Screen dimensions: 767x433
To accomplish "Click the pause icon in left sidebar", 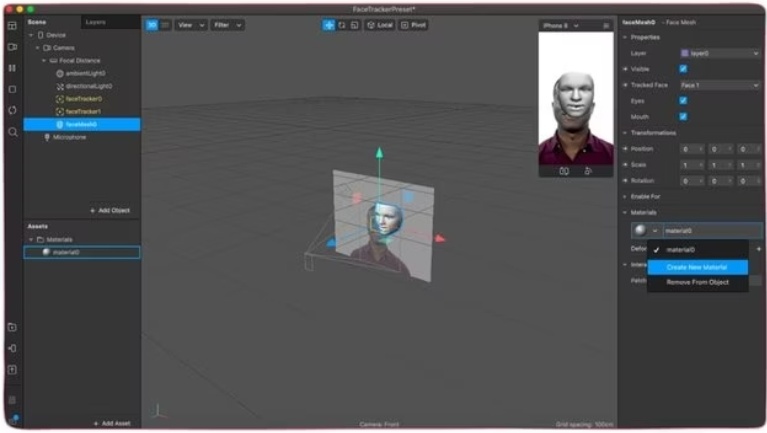I will tap(12, 68).
